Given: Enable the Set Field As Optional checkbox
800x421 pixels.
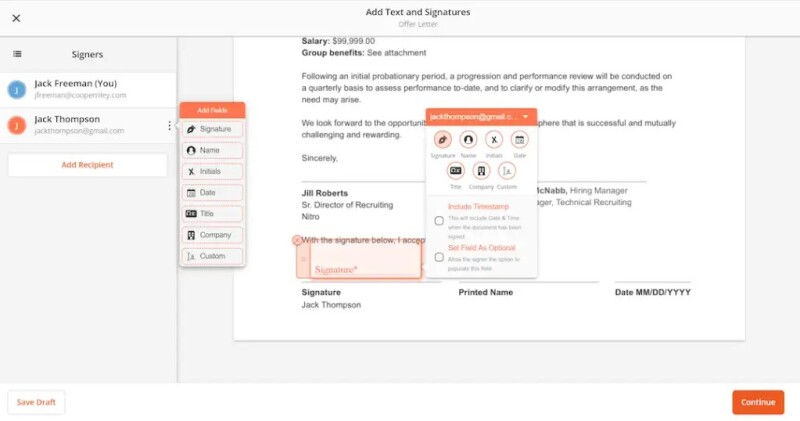Looking at the screenshot, I should [x=439, y=257].
